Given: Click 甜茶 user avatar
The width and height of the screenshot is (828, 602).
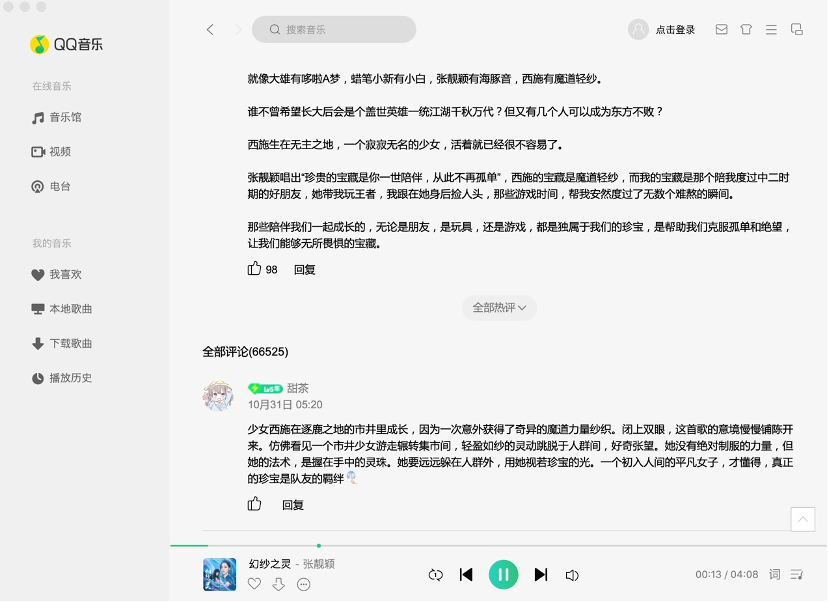Looking at the screenshot, I should click(x=219, y=396).
